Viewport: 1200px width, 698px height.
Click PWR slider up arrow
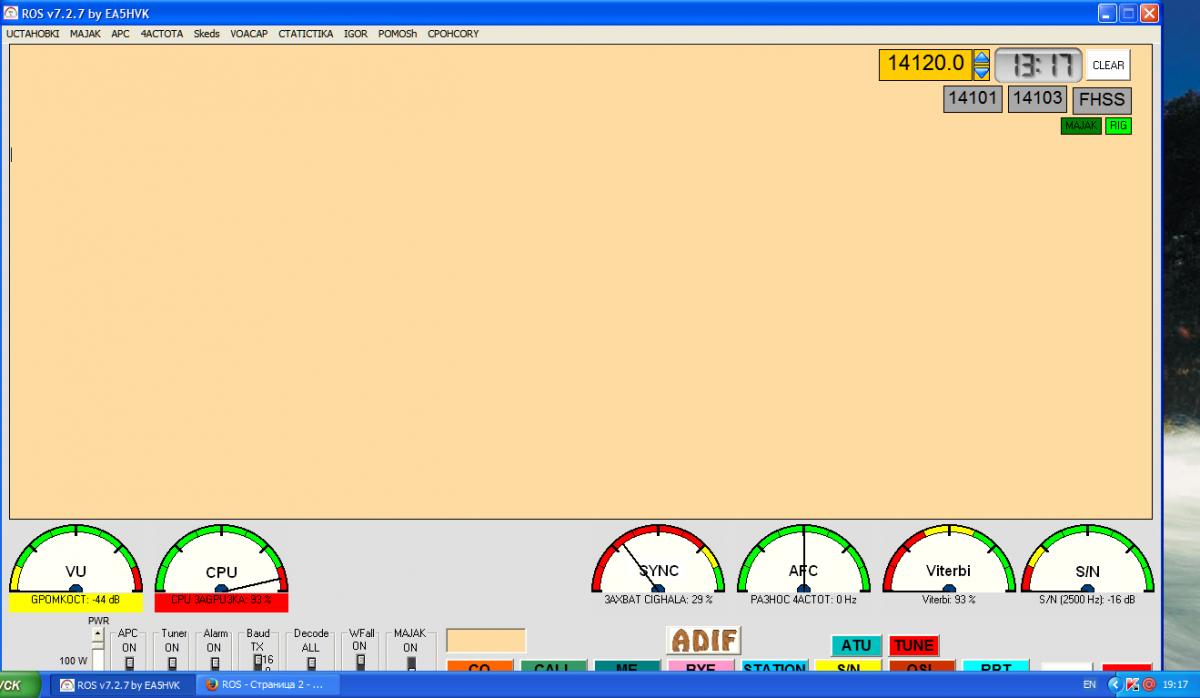coord(98,634)
